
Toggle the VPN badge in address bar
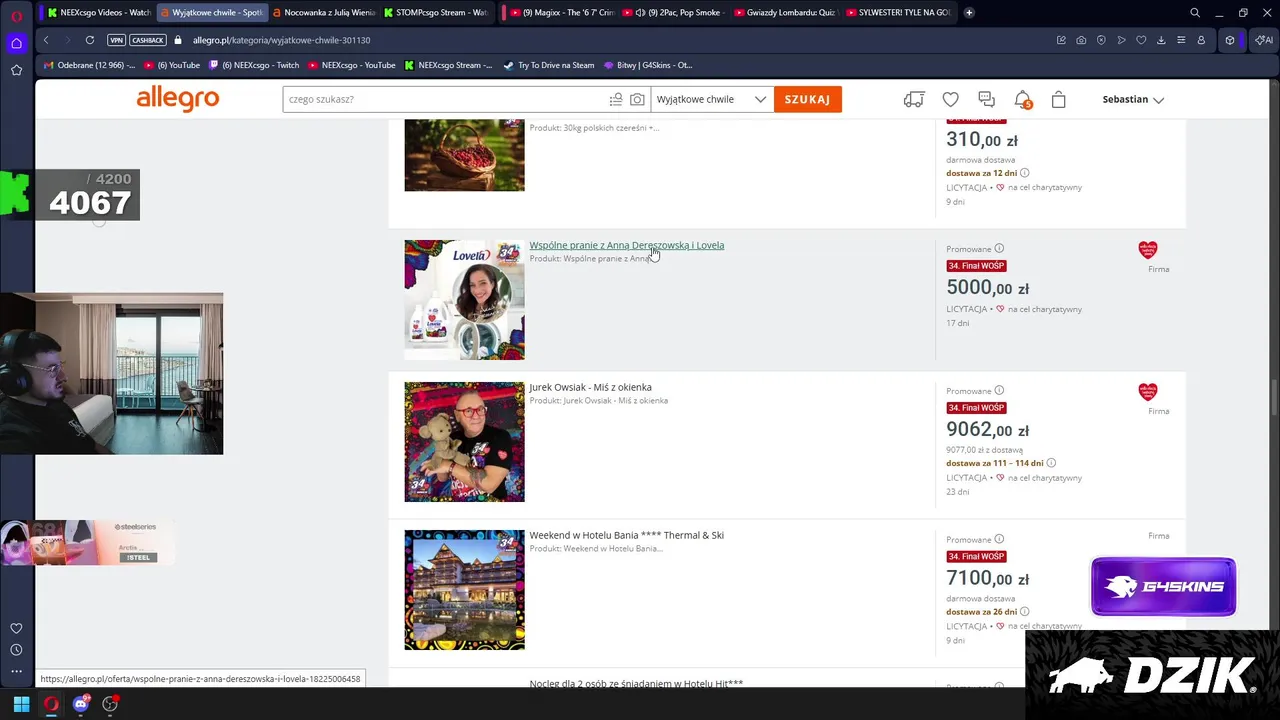coord(116,40)
